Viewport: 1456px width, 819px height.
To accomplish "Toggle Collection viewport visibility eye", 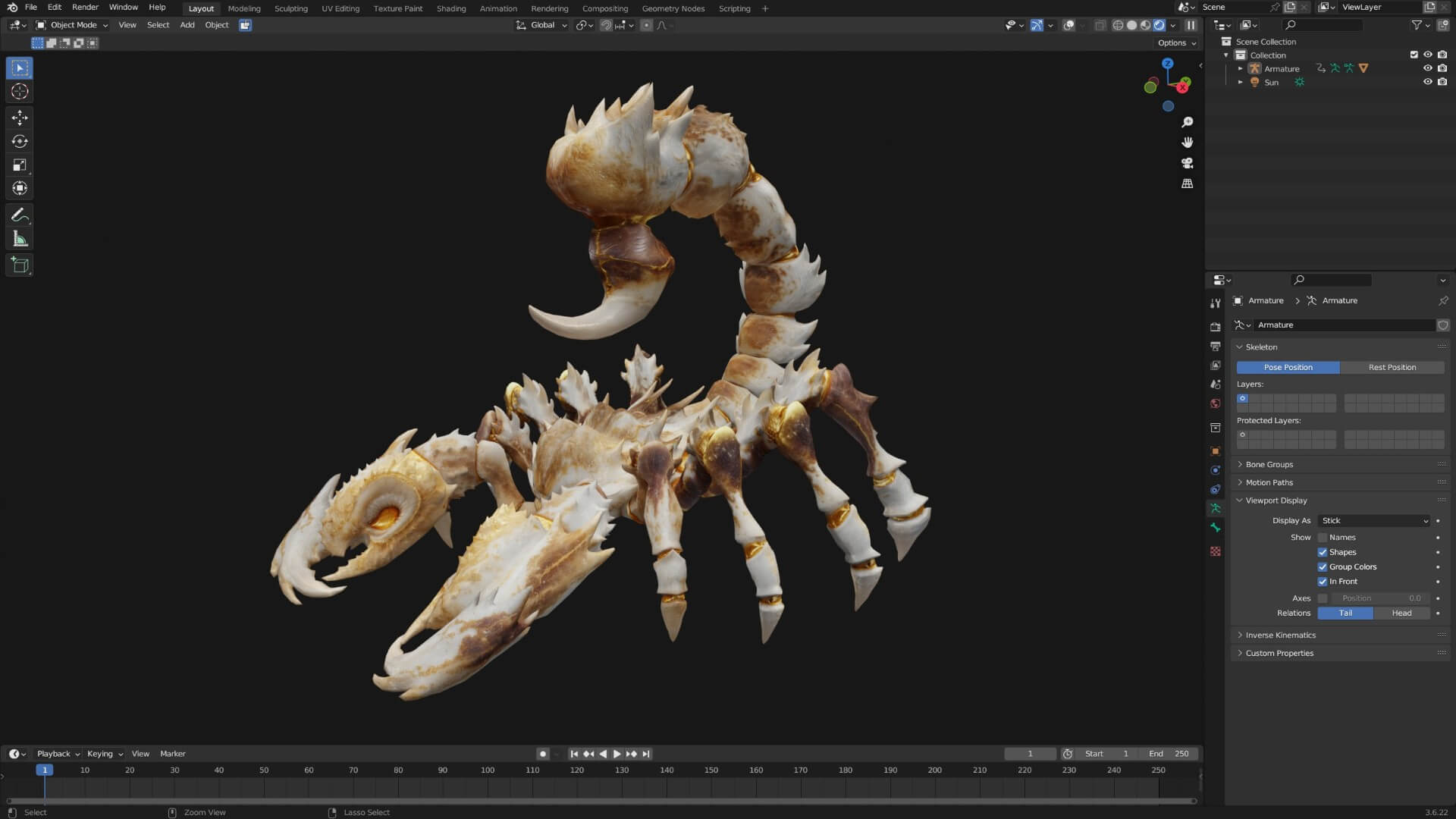I will [1427, 55].
